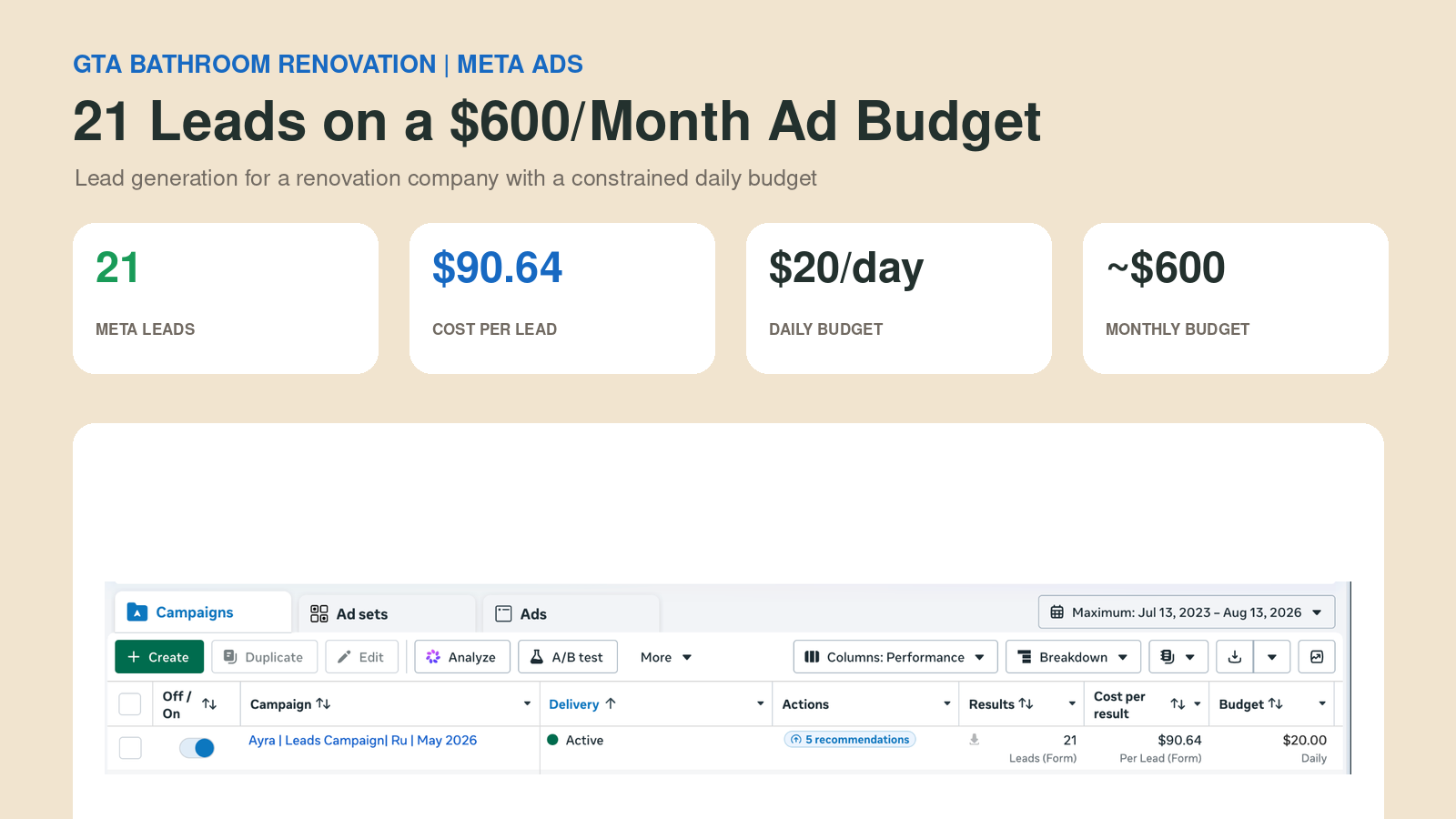1456x819 pixels.
Task: Click the download leads icon in Results
Action: (974, 740)
